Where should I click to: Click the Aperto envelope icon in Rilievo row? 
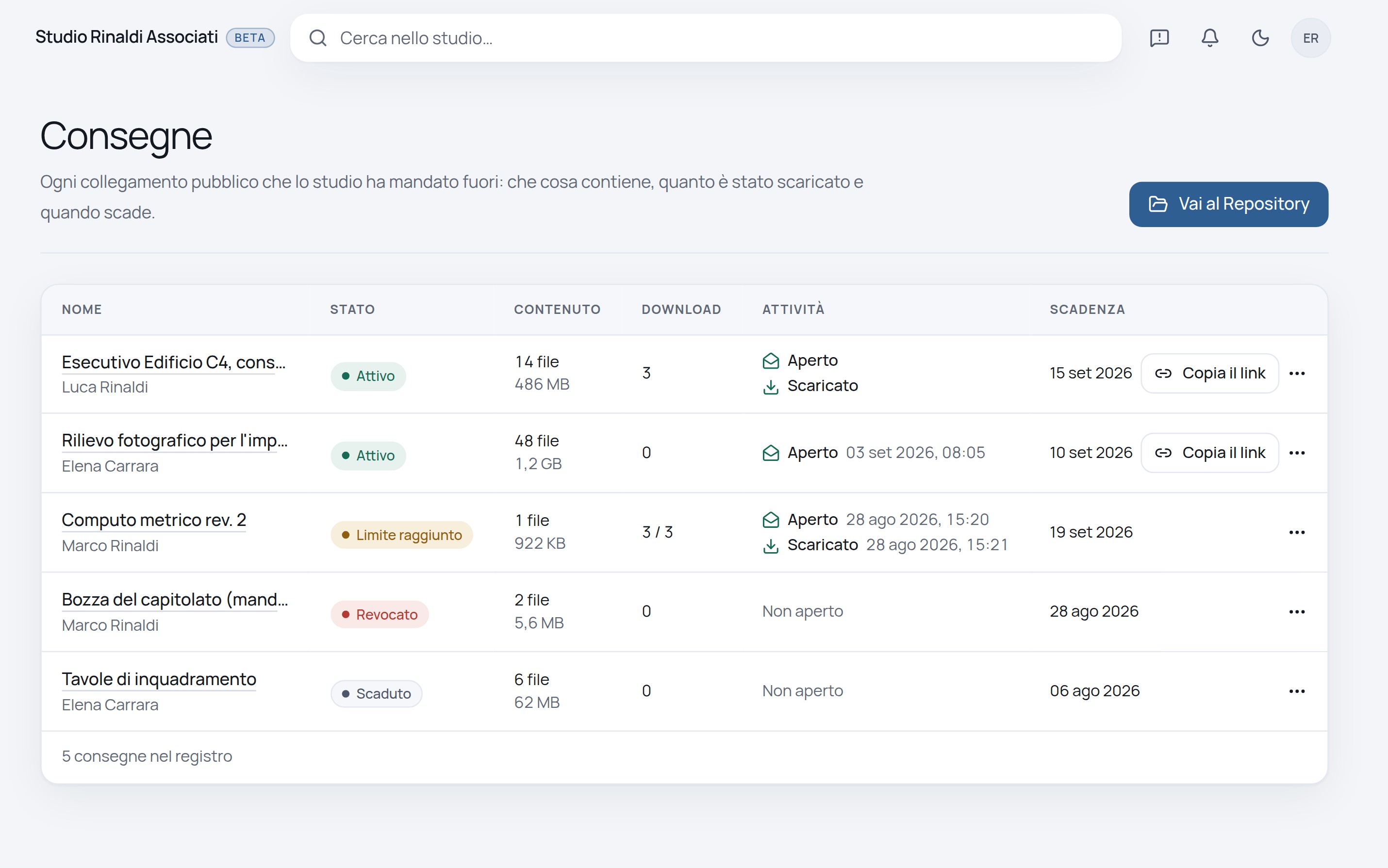click(771, 454)
